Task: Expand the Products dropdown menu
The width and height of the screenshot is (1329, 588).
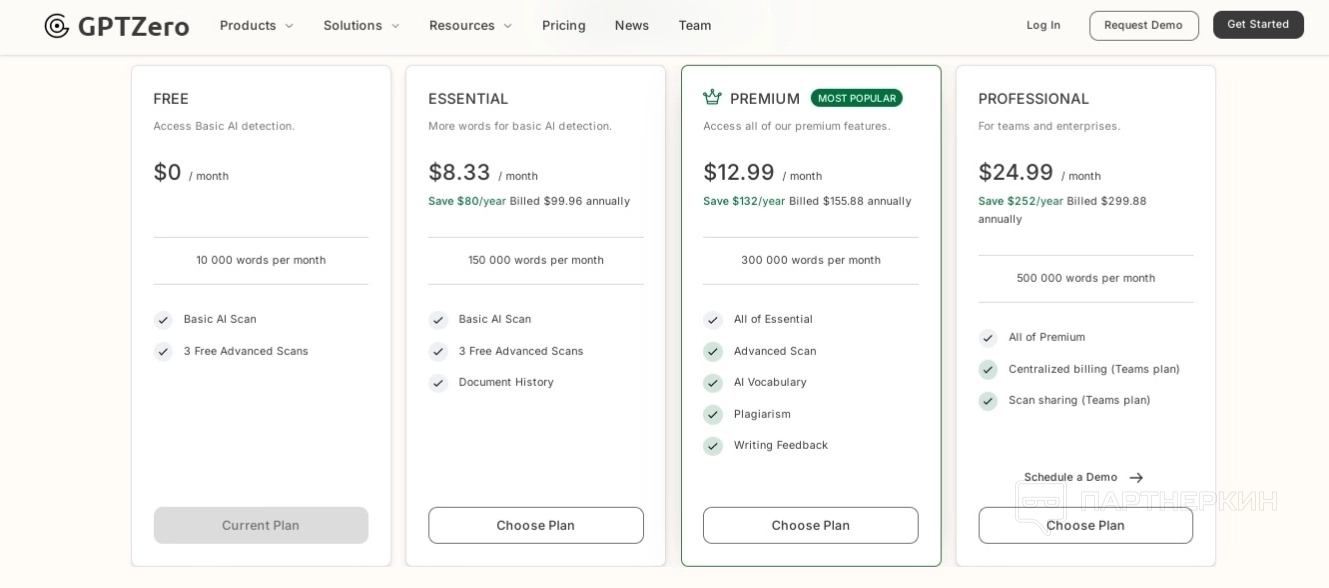Action: [x=257, y=26]
